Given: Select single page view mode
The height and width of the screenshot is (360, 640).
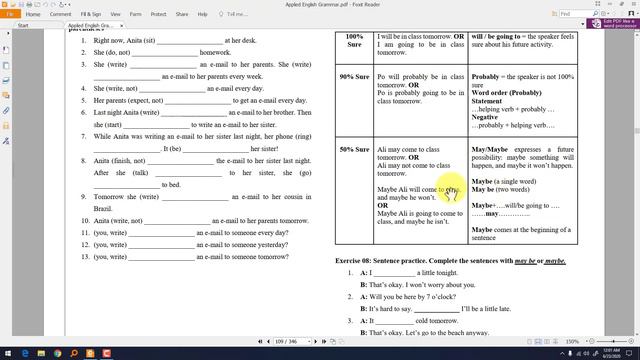Looking at the screenshot, I should pyautogui.click(x=529, y=341).
